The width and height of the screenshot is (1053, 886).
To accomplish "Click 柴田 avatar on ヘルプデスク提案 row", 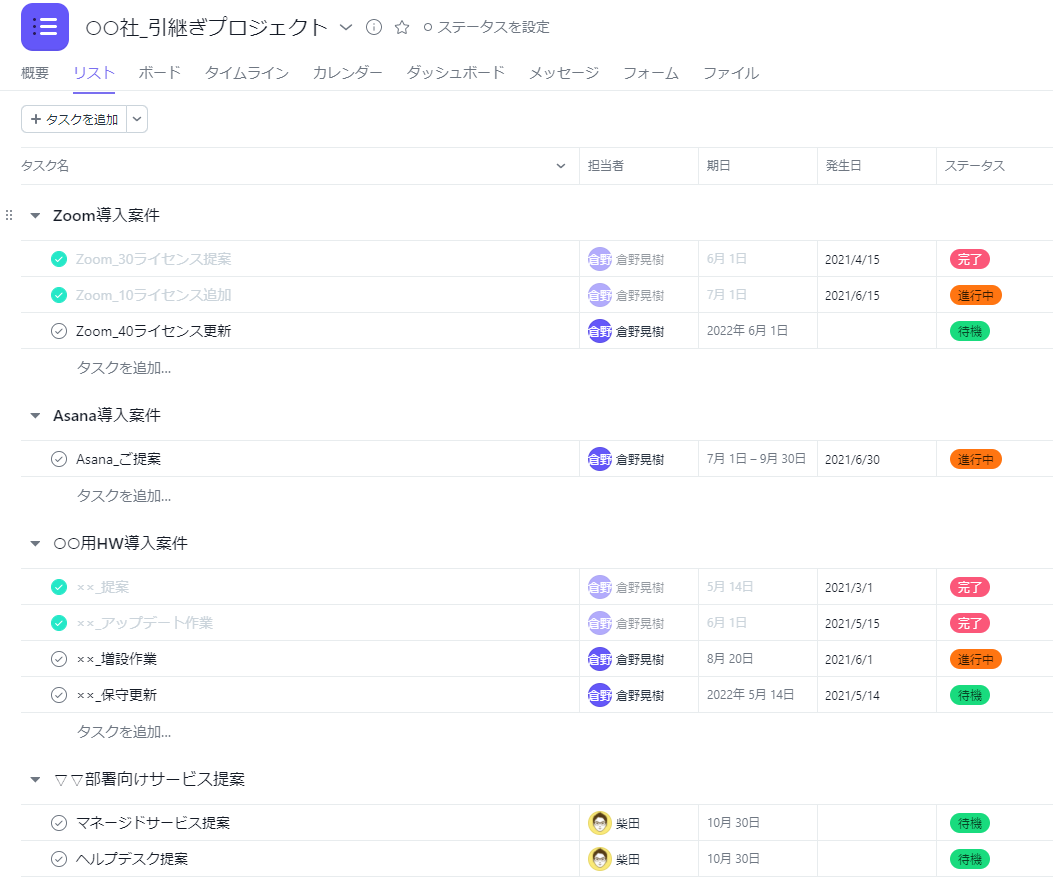I will pos(600,859).
